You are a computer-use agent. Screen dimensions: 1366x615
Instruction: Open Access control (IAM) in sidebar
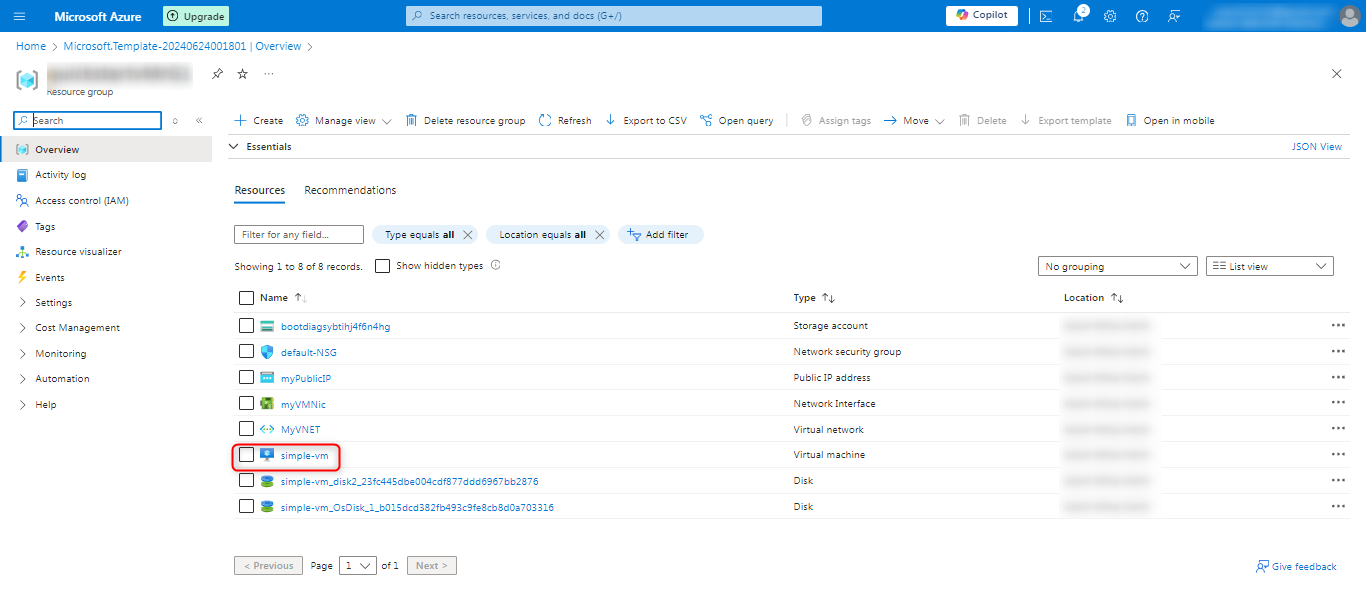(x=81, y=201)
